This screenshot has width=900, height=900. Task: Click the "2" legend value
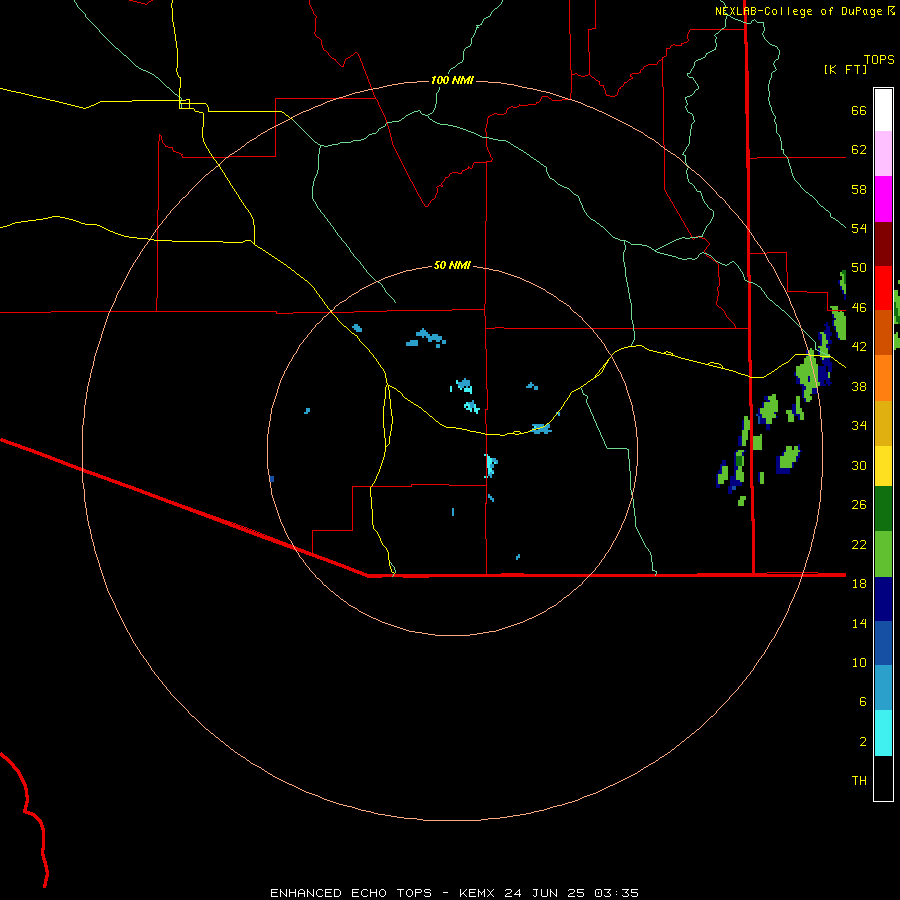point(863,742)
